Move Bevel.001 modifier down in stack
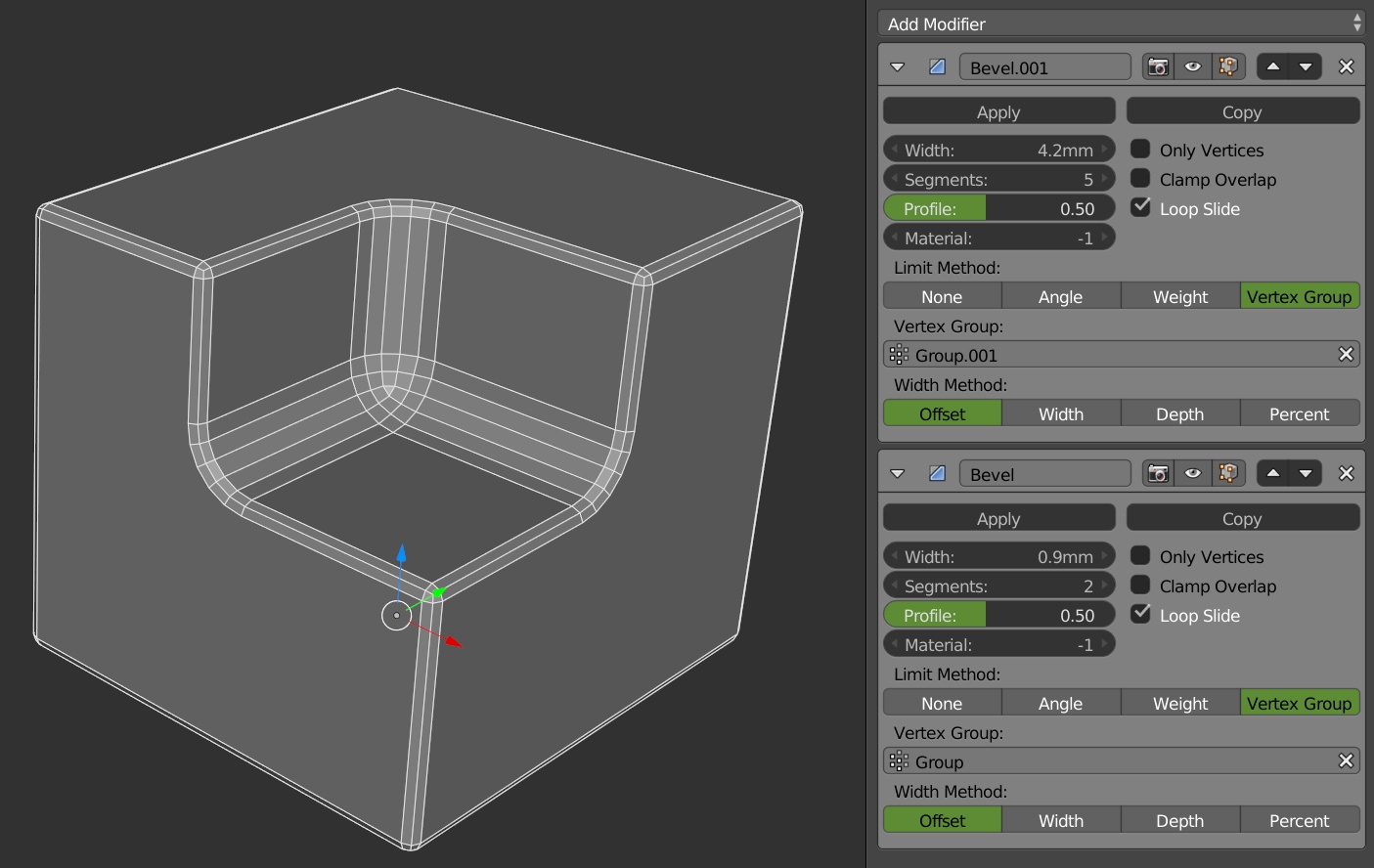 tap(1306, 66)
